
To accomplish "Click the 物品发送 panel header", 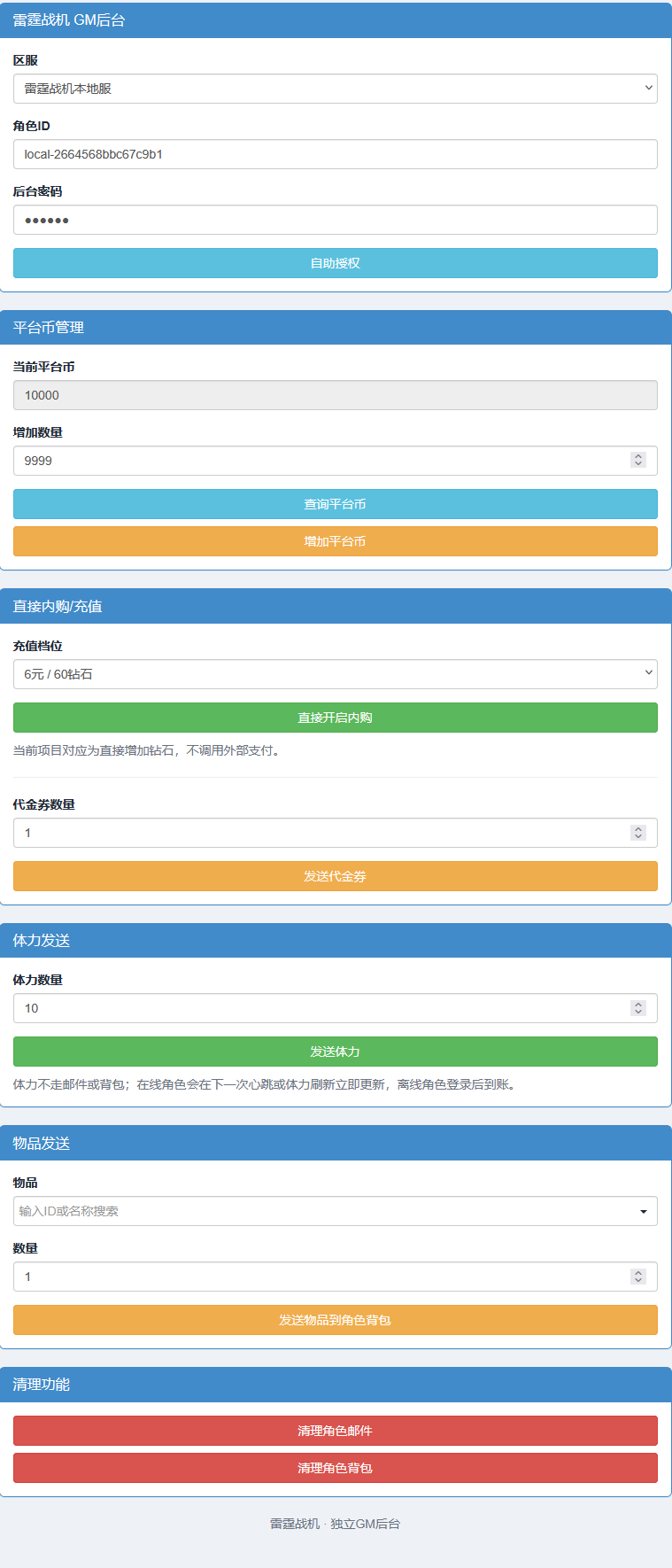I will point(336,1144).
